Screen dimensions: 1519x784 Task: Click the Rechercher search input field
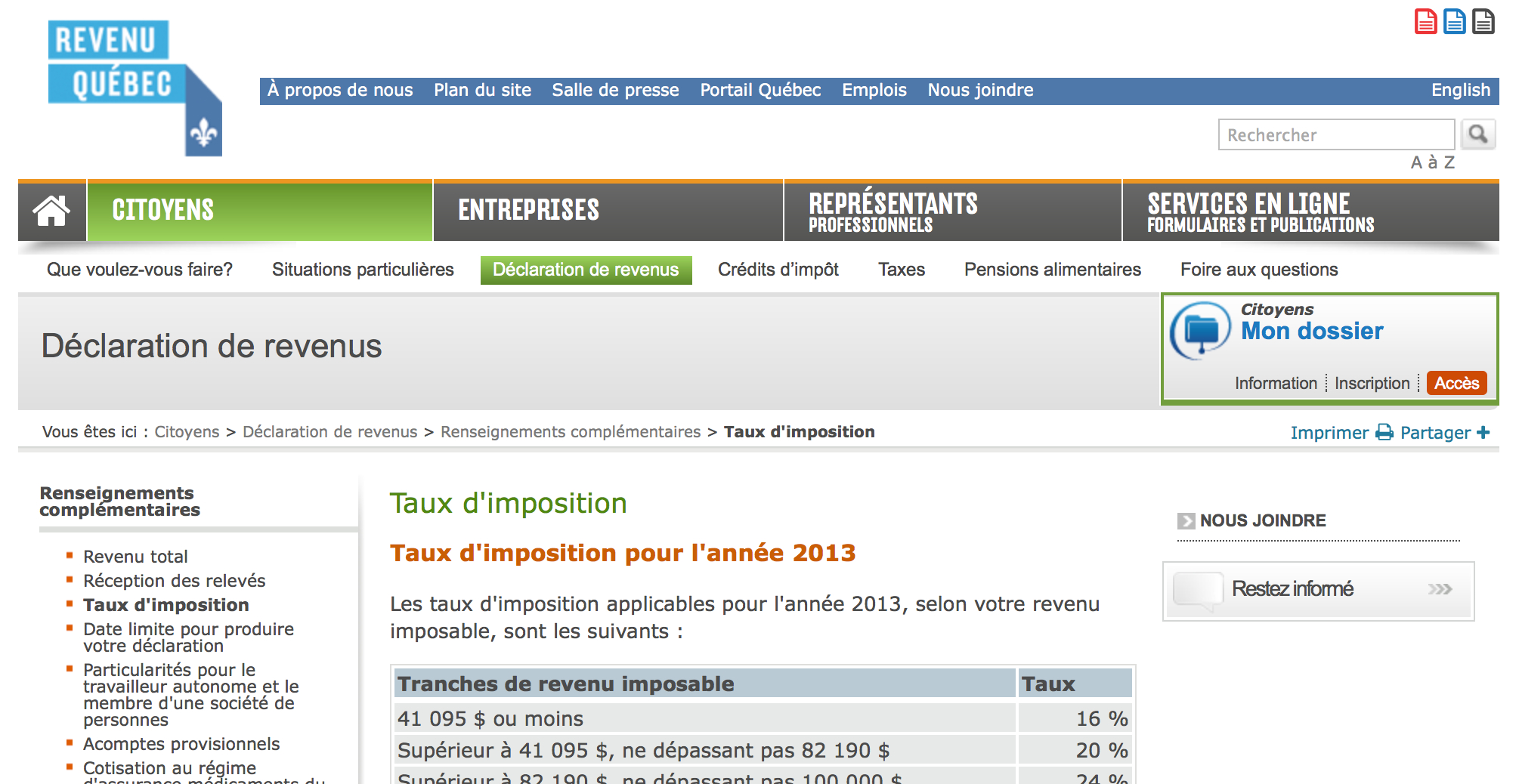[1335, 135]
